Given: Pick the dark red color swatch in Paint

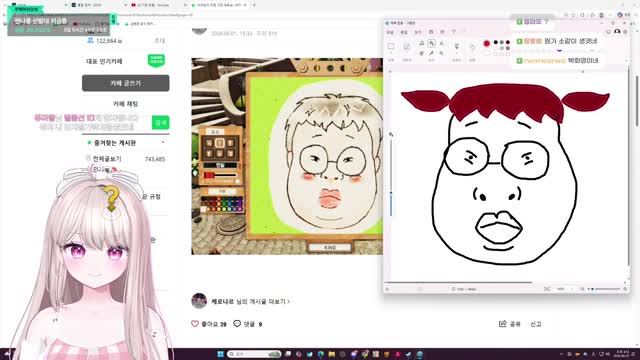Looking at the screenshot, I should tap(507, 42).
